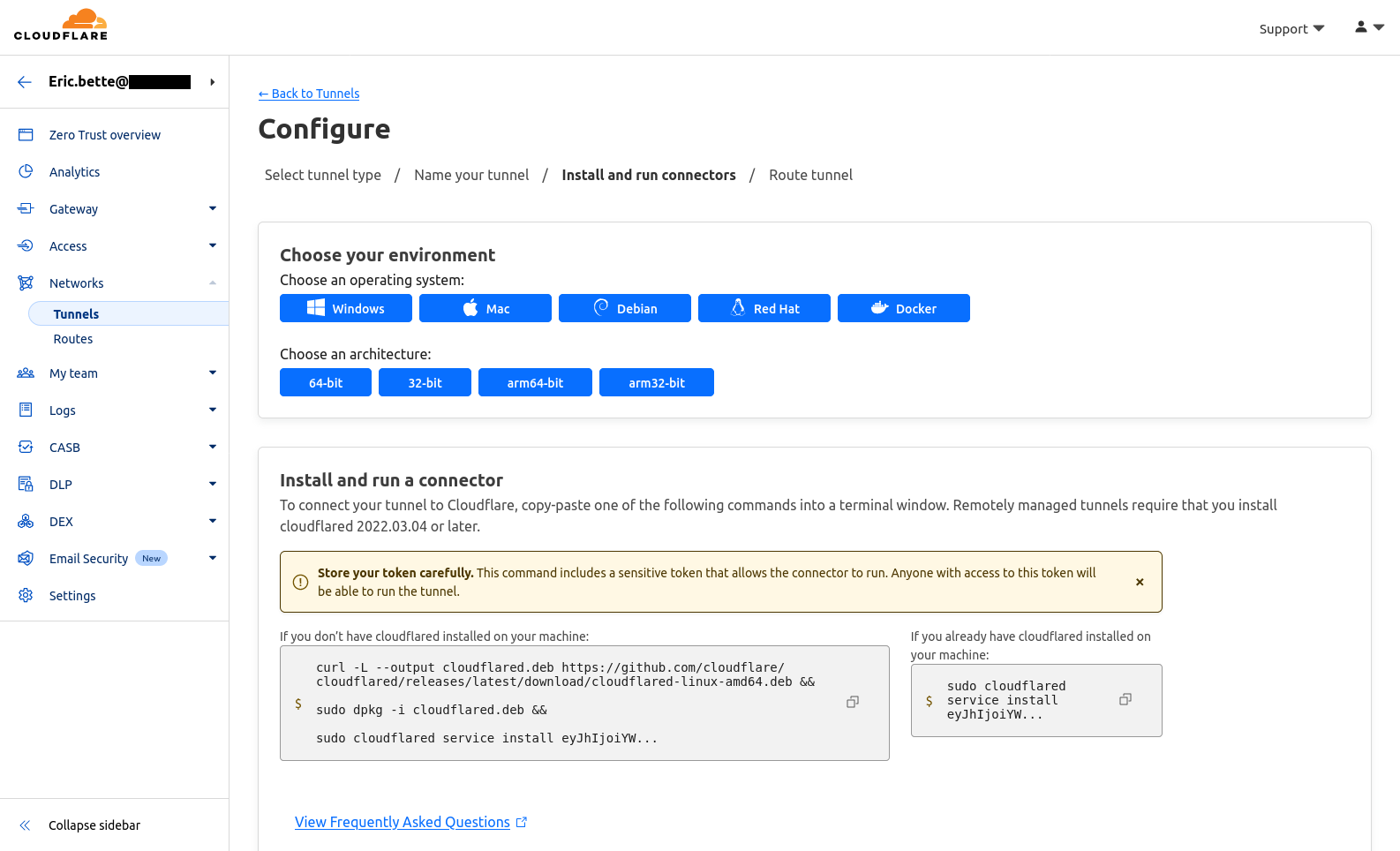Click the Gateway sidebar icon
1400x851 pixels.
26,209
